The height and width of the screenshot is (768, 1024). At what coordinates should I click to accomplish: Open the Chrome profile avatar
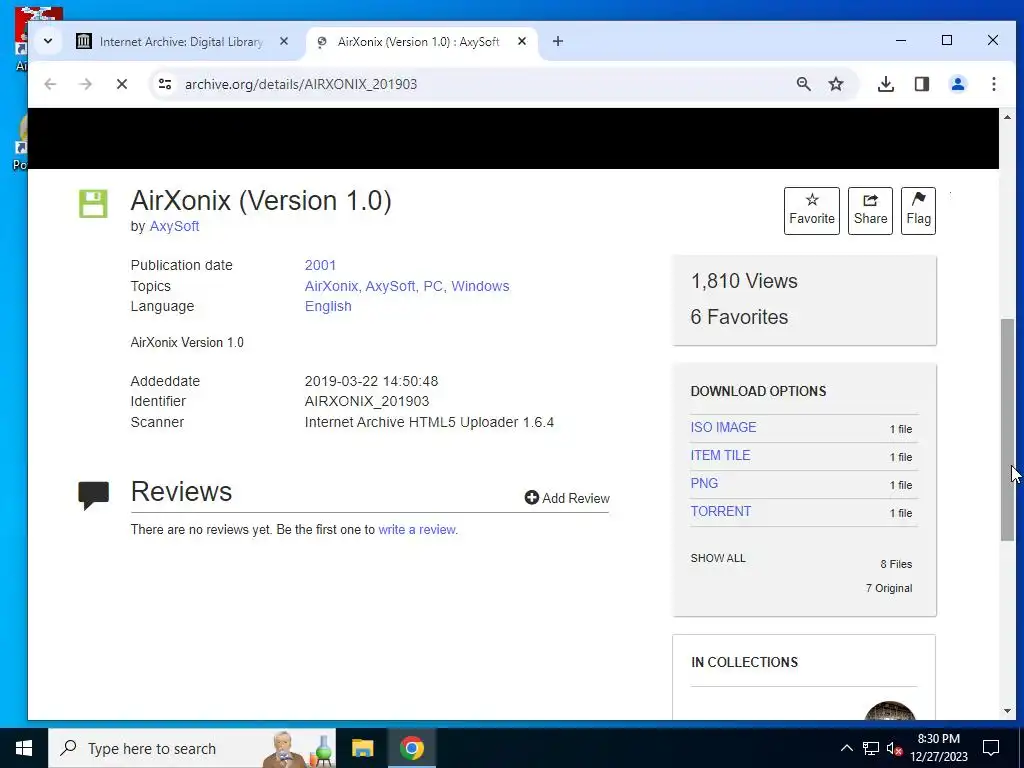pyautogui.click(x=957, y=84)
